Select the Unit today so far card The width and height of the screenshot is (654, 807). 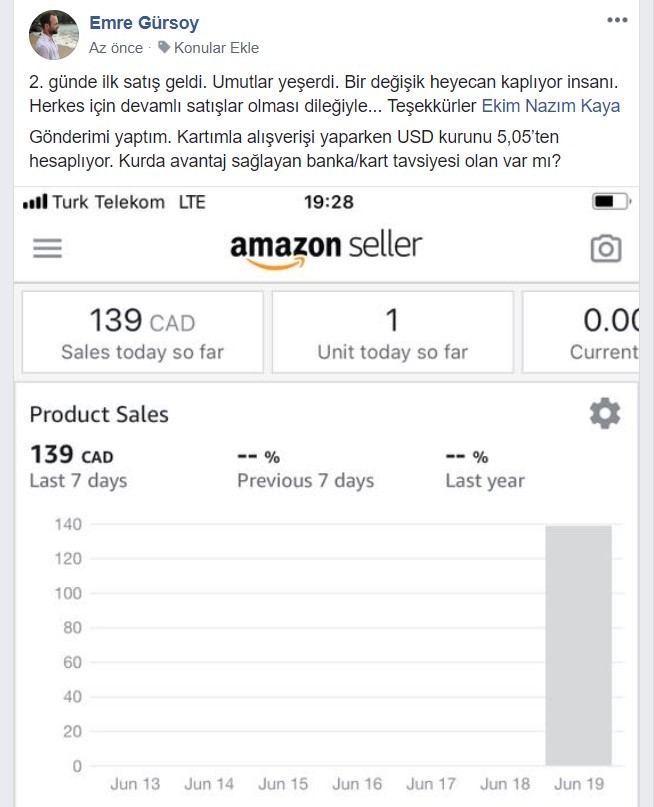tap(393, 332)
